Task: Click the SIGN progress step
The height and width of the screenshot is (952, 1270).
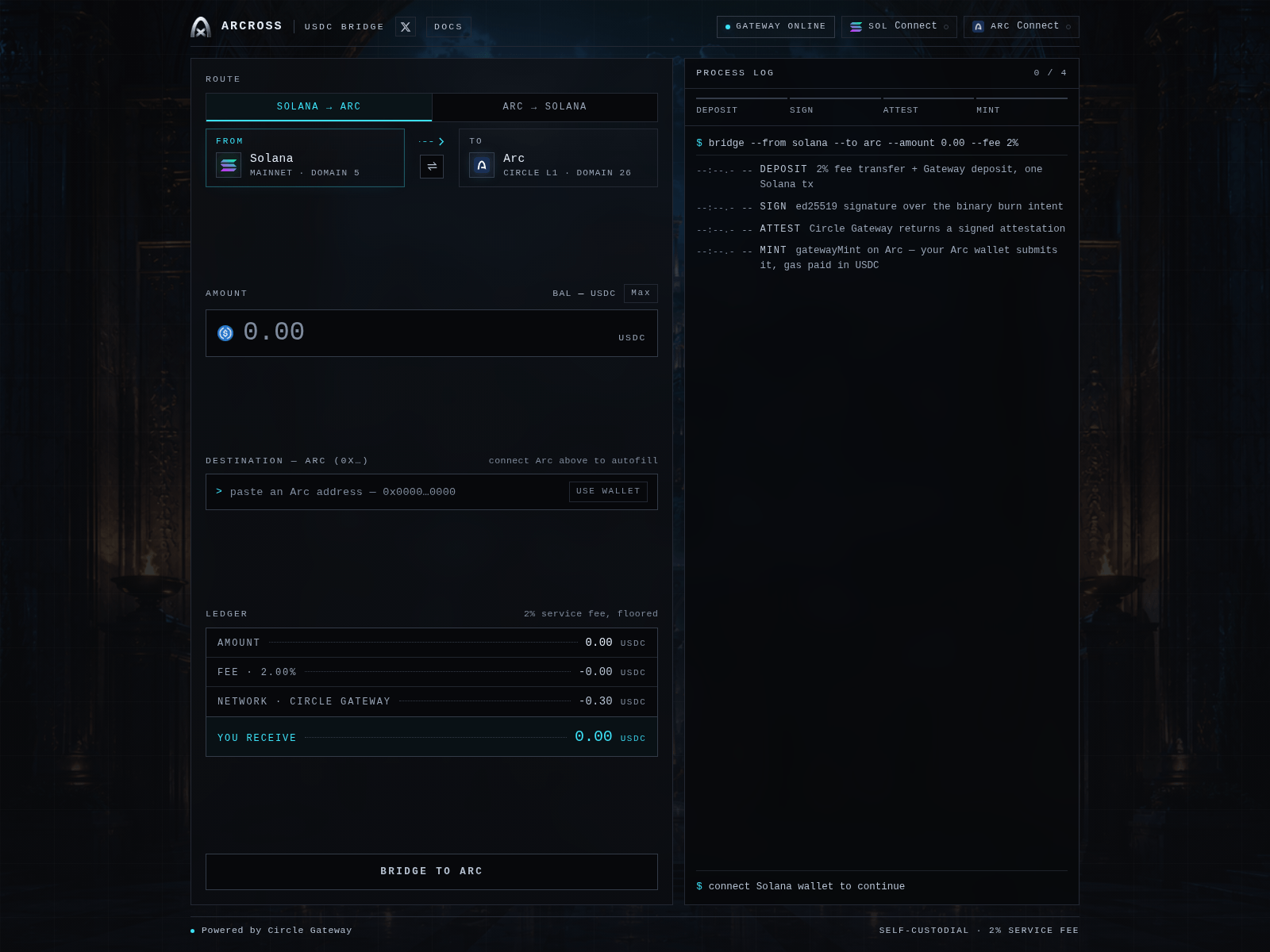Action: point(835,106)
